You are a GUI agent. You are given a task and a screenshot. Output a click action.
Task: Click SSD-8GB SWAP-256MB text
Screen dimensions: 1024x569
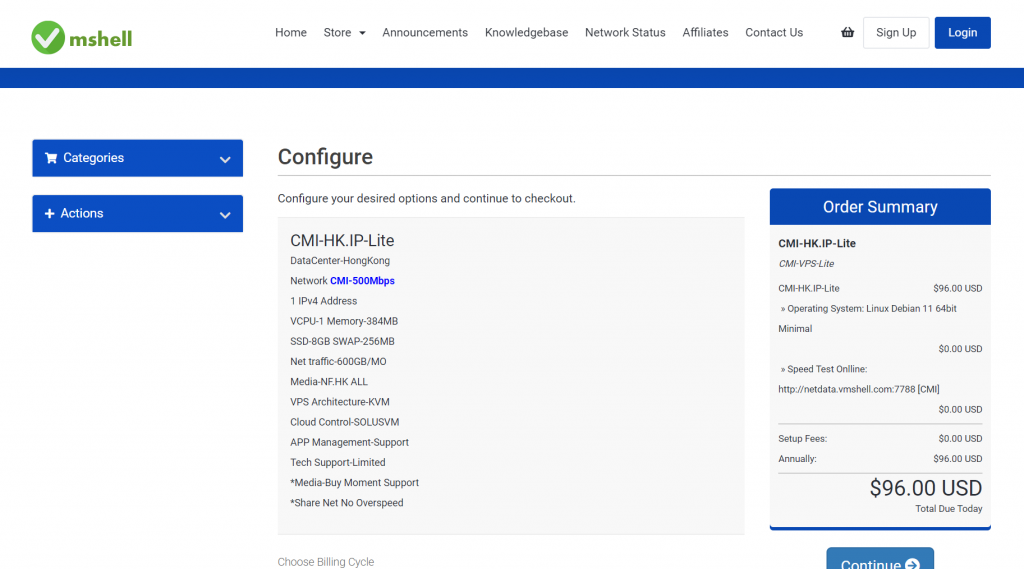click(x=342, y=342)
